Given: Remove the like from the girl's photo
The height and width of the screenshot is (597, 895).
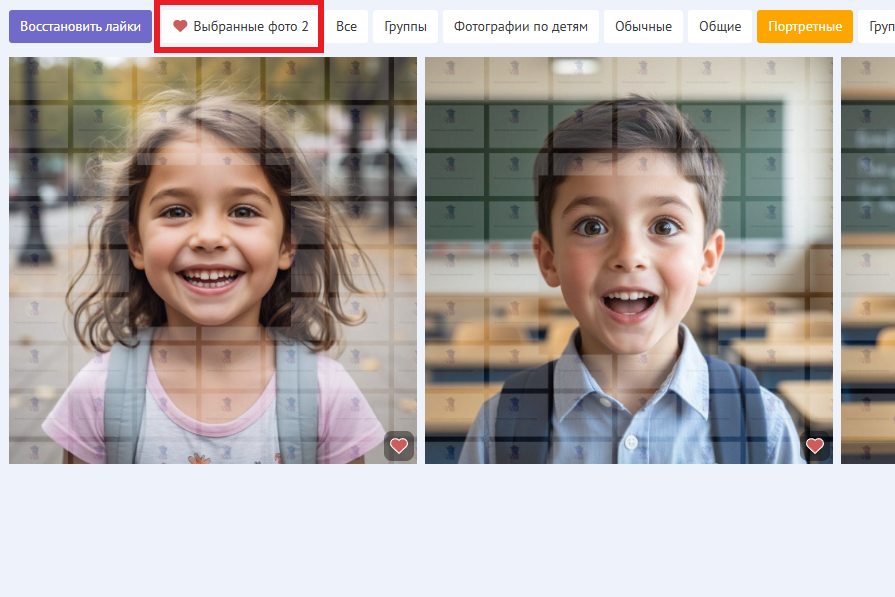Looking at the screenshot, I should pyautogui.click(x=399, y=446).
